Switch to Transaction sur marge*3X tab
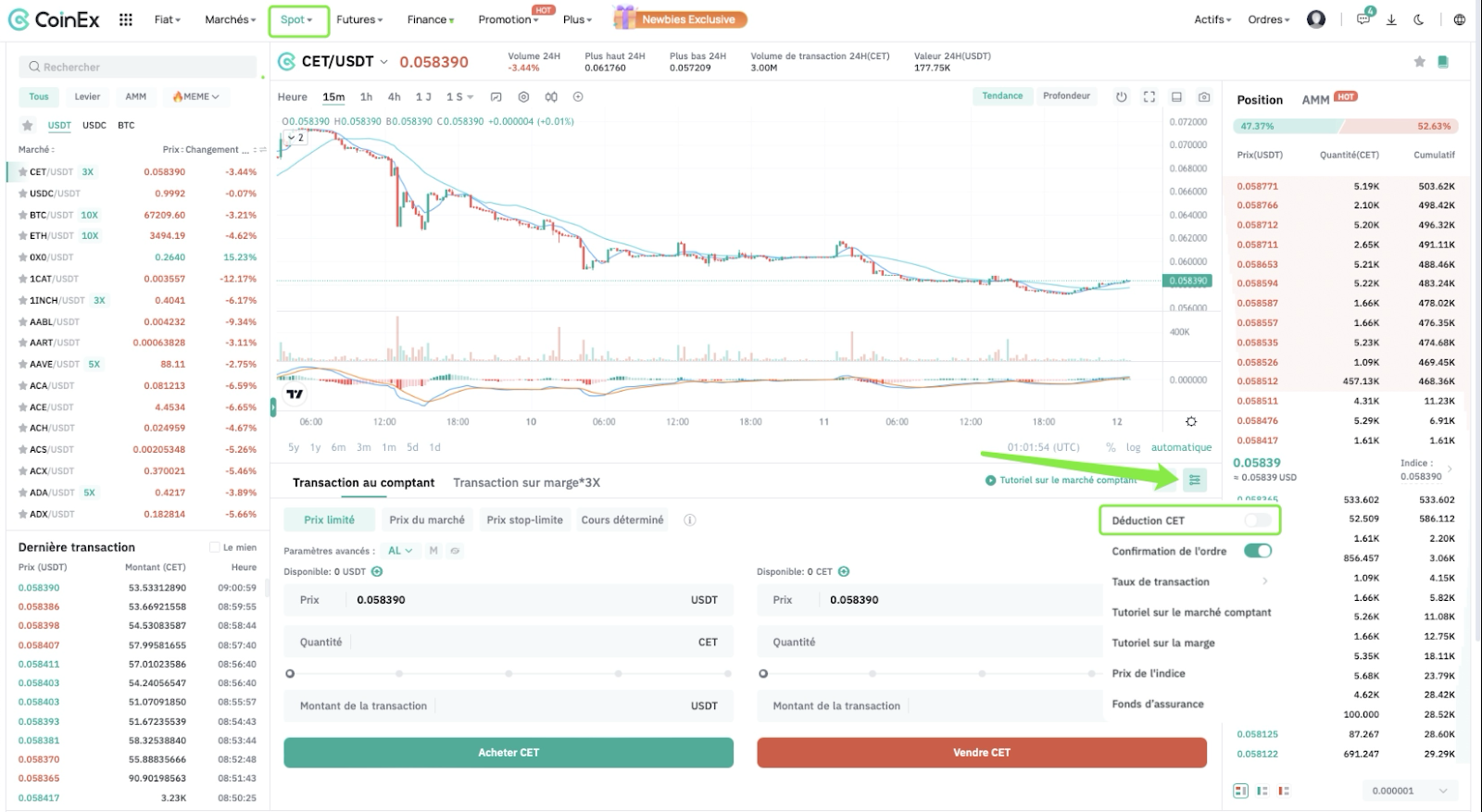The width and height of the screenshot is (1482, 812). [526, 482]
